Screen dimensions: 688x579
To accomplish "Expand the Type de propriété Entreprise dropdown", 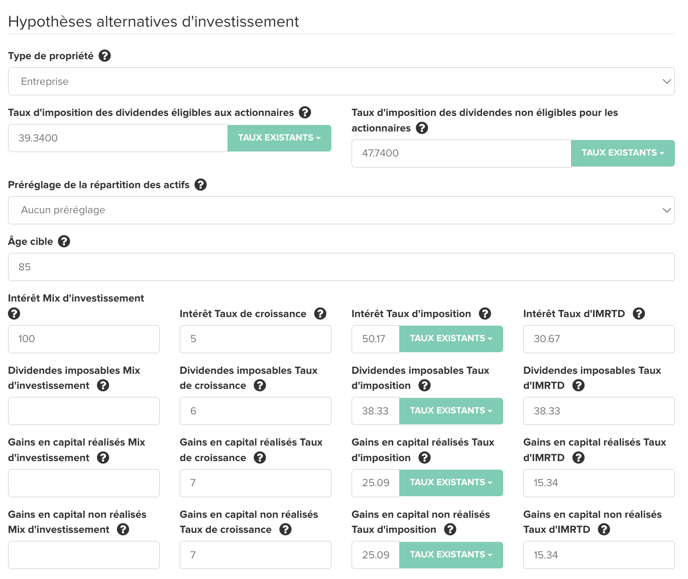I will point(341,82).
